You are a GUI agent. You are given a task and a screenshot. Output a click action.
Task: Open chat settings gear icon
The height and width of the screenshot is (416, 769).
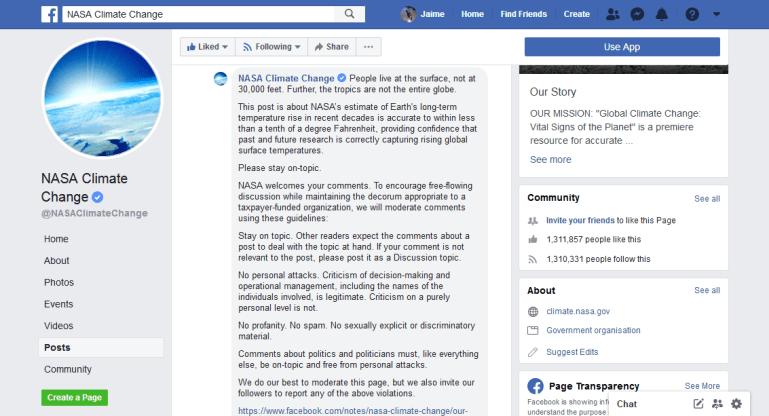coord(736,403)
